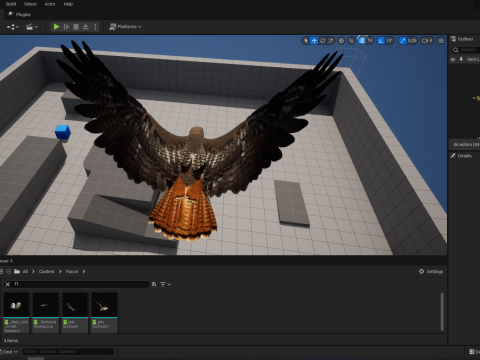Click the Content Browser vertical scrollbar
Viewport: 480px width, 360px height.
tap(442, 312)
